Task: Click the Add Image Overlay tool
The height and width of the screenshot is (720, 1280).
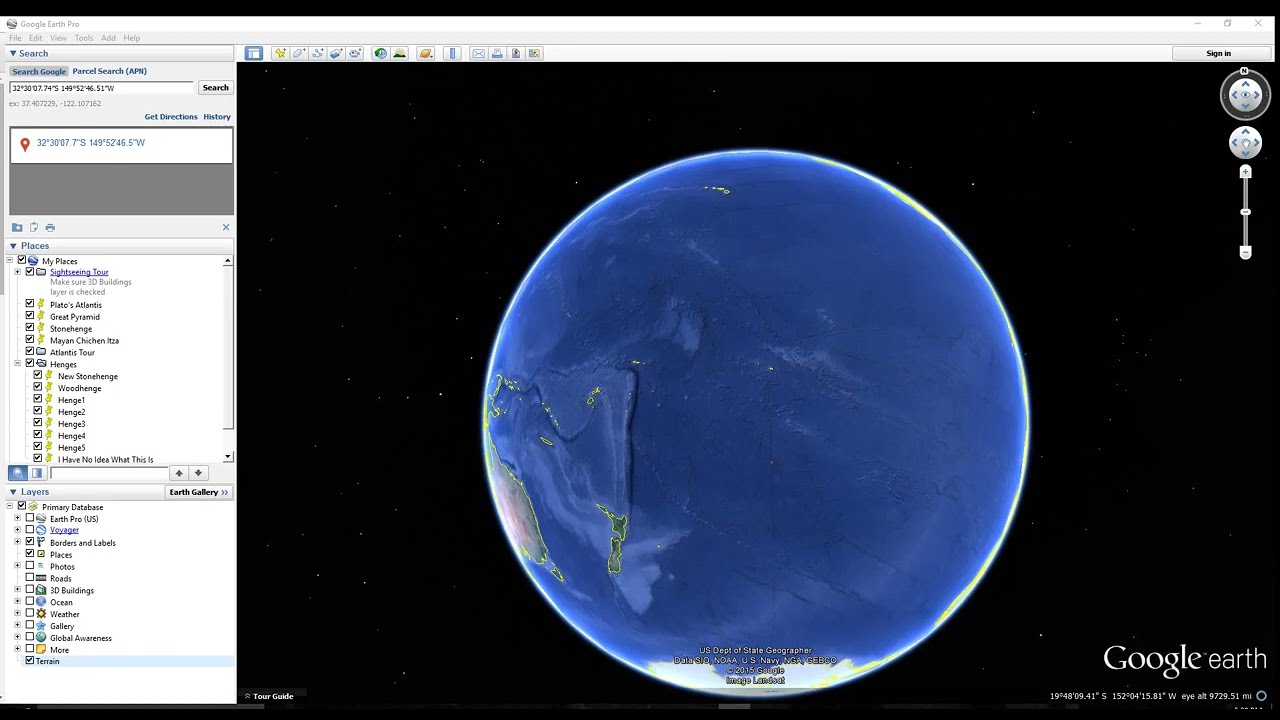Action: (337, 53)
